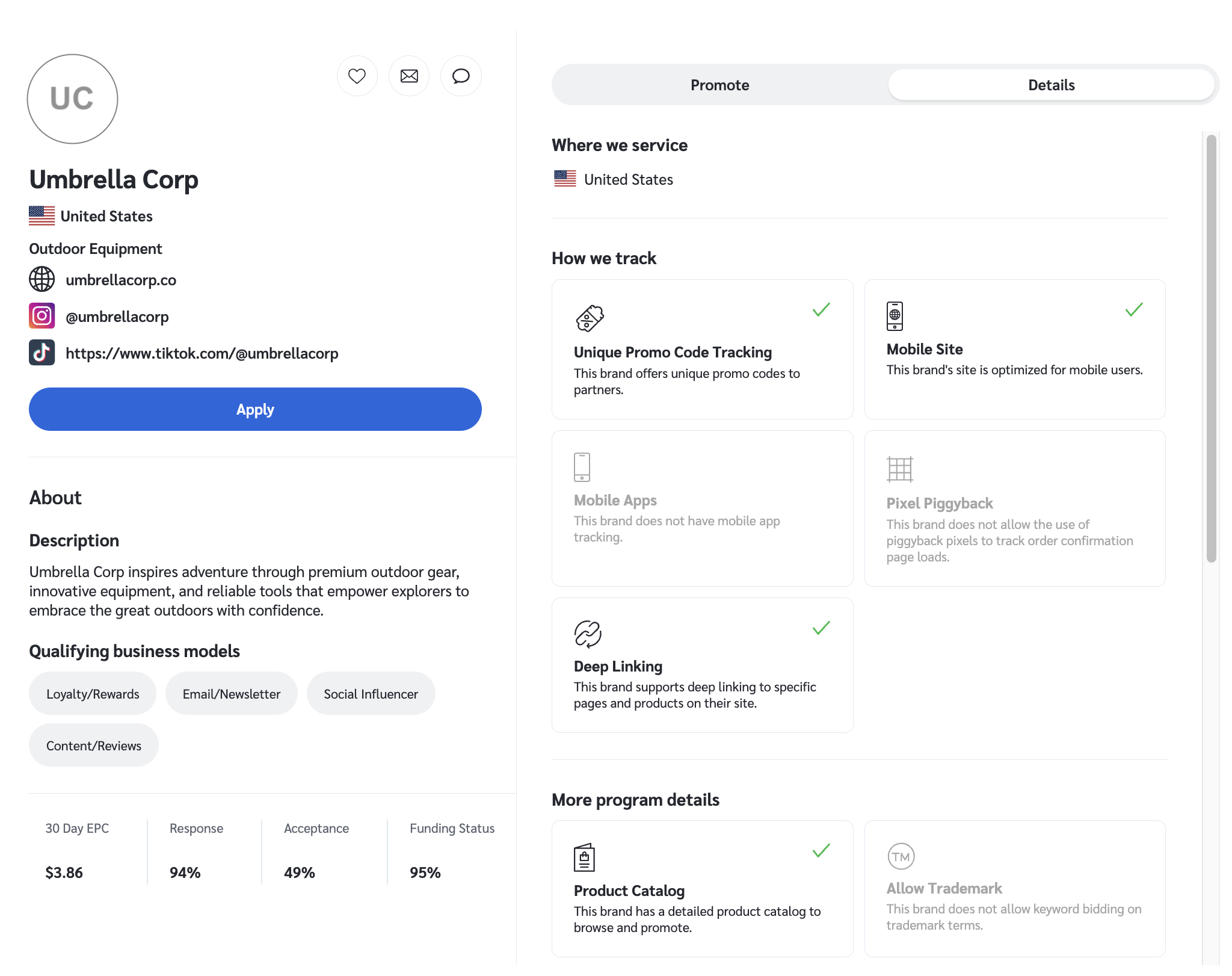Viewport: 1232px width, 976px height.
Task: Click the promo code ticket icon
Action: [x=590, y=318]
